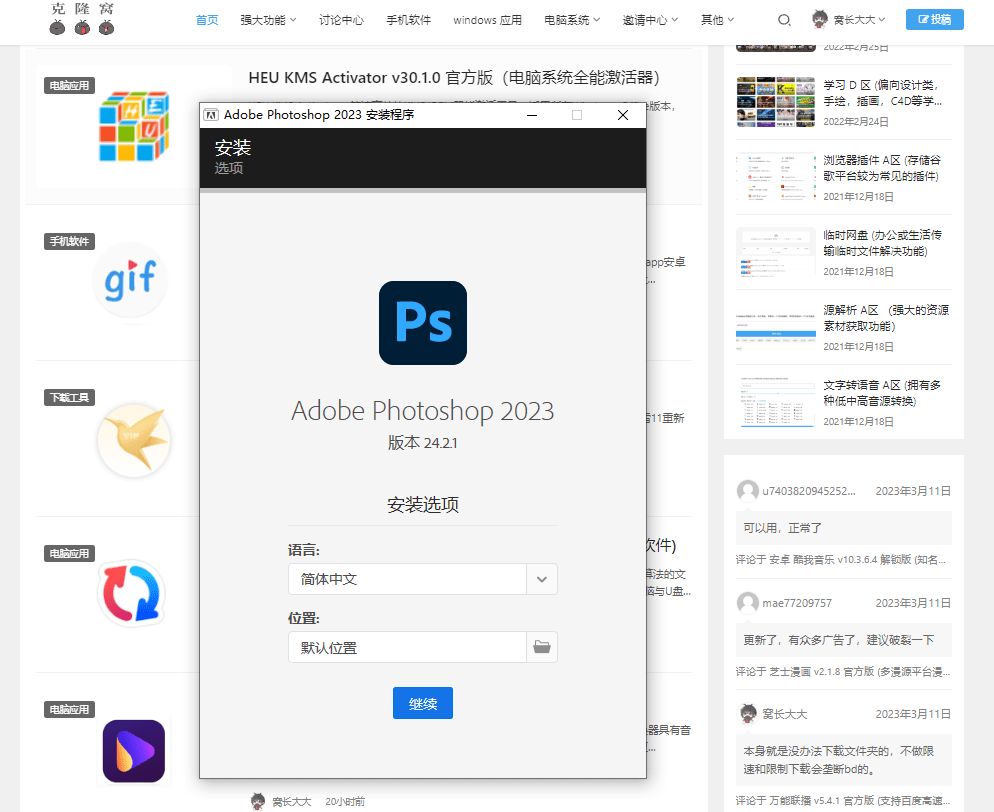Click the red-blue sync arrows app icon
Screen dimensions: 994x812
(x=131, y=594)
